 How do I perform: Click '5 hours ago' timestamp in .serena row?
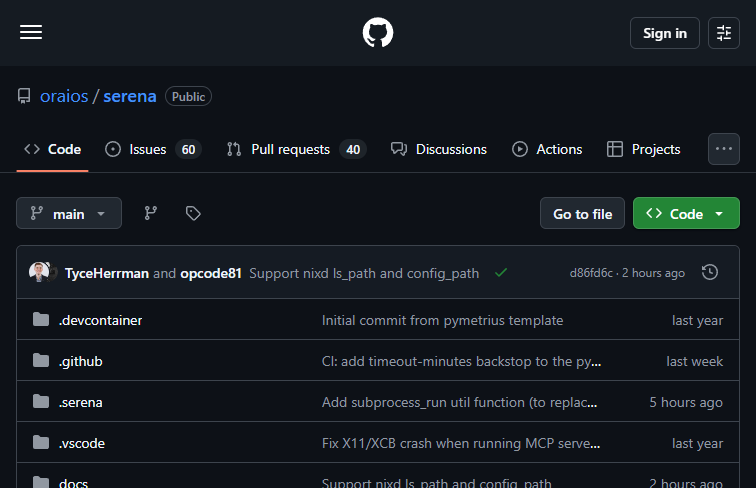(x=686, y=402)
